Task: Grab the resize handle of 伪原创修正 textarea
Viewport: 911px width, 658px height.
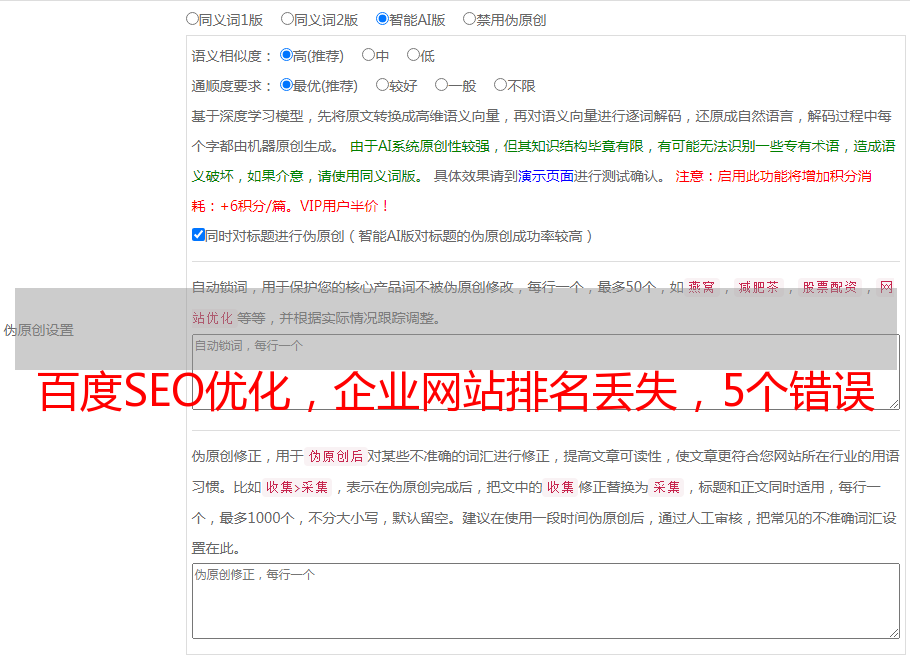Action: 894,633
